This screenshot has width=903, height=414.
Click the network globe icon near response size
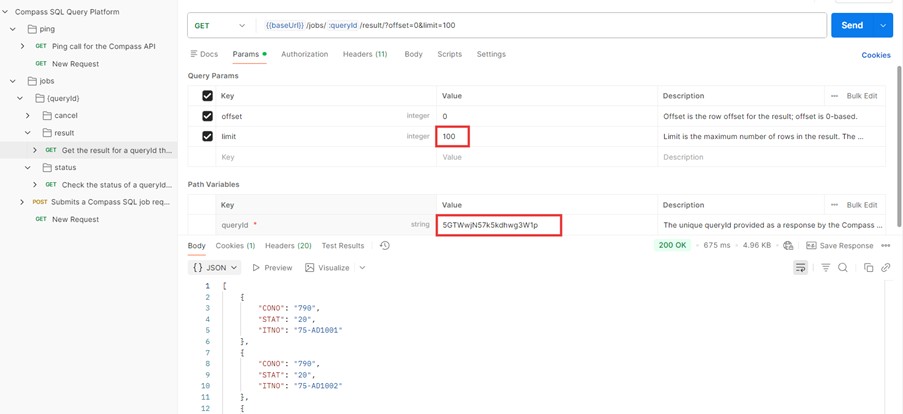pos(788,246)
